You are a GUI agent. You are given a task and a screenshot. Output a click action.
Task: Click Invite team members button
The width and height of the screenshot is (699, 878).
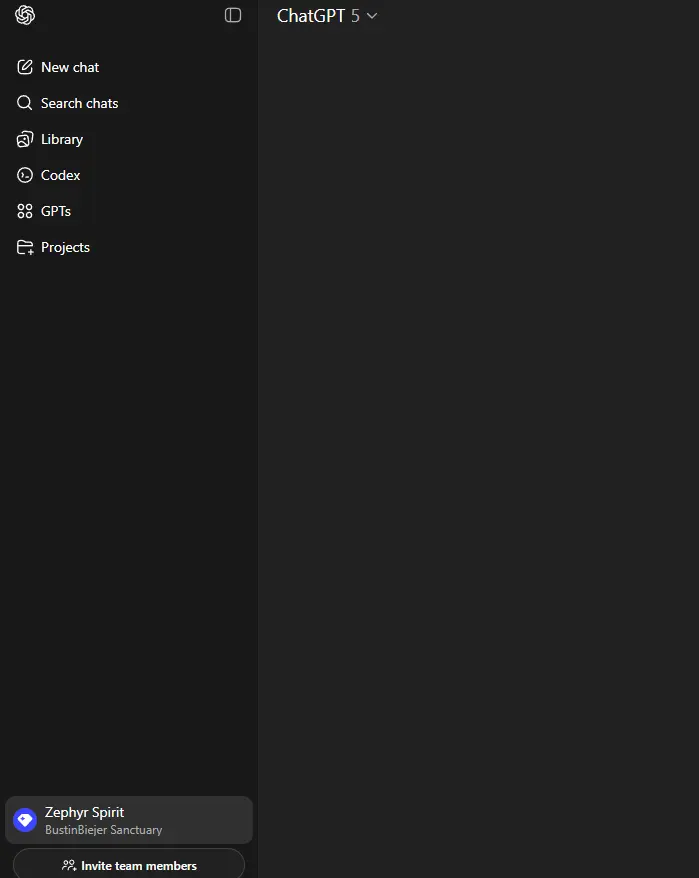tap(129, 864)
